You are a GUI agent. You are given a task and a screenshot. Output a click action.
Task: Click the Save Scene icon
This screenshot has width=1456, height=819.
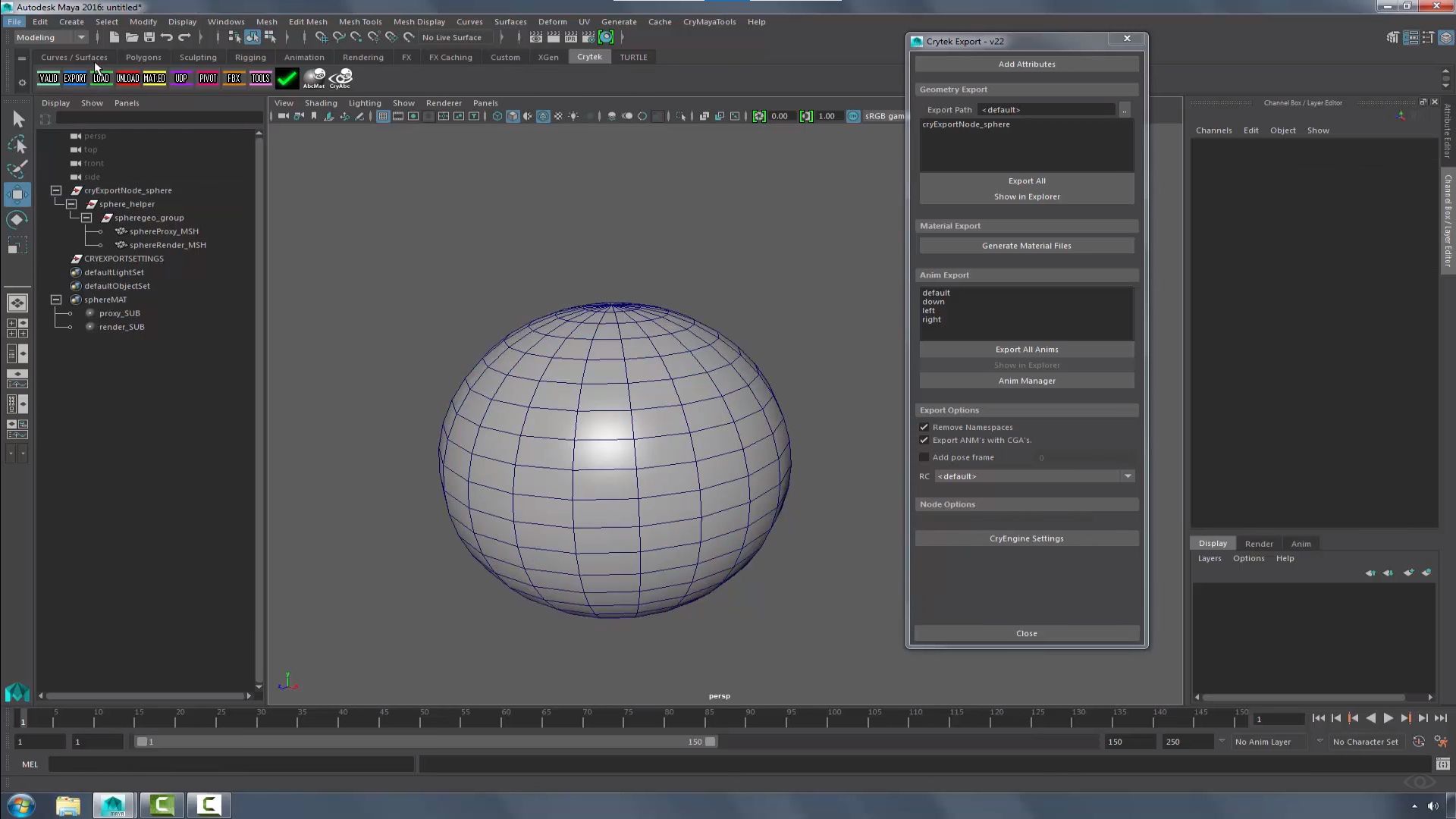(x=149, y=37)
